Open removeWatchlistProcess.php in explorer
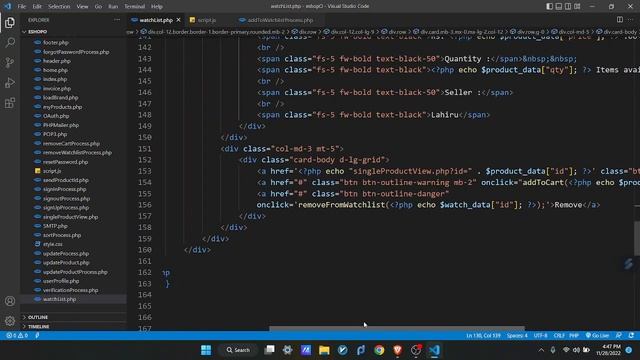 pos(77,153)
